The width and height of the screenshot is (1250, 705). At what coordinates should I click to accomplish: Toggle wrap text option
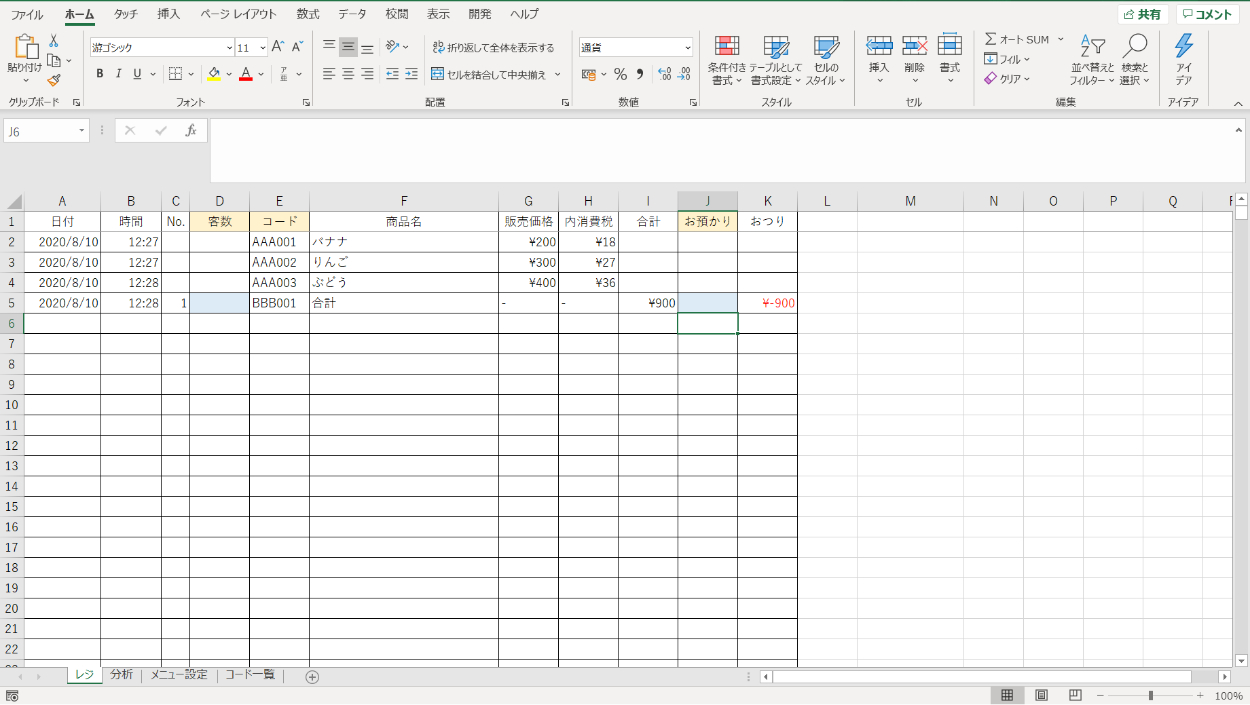493,47
